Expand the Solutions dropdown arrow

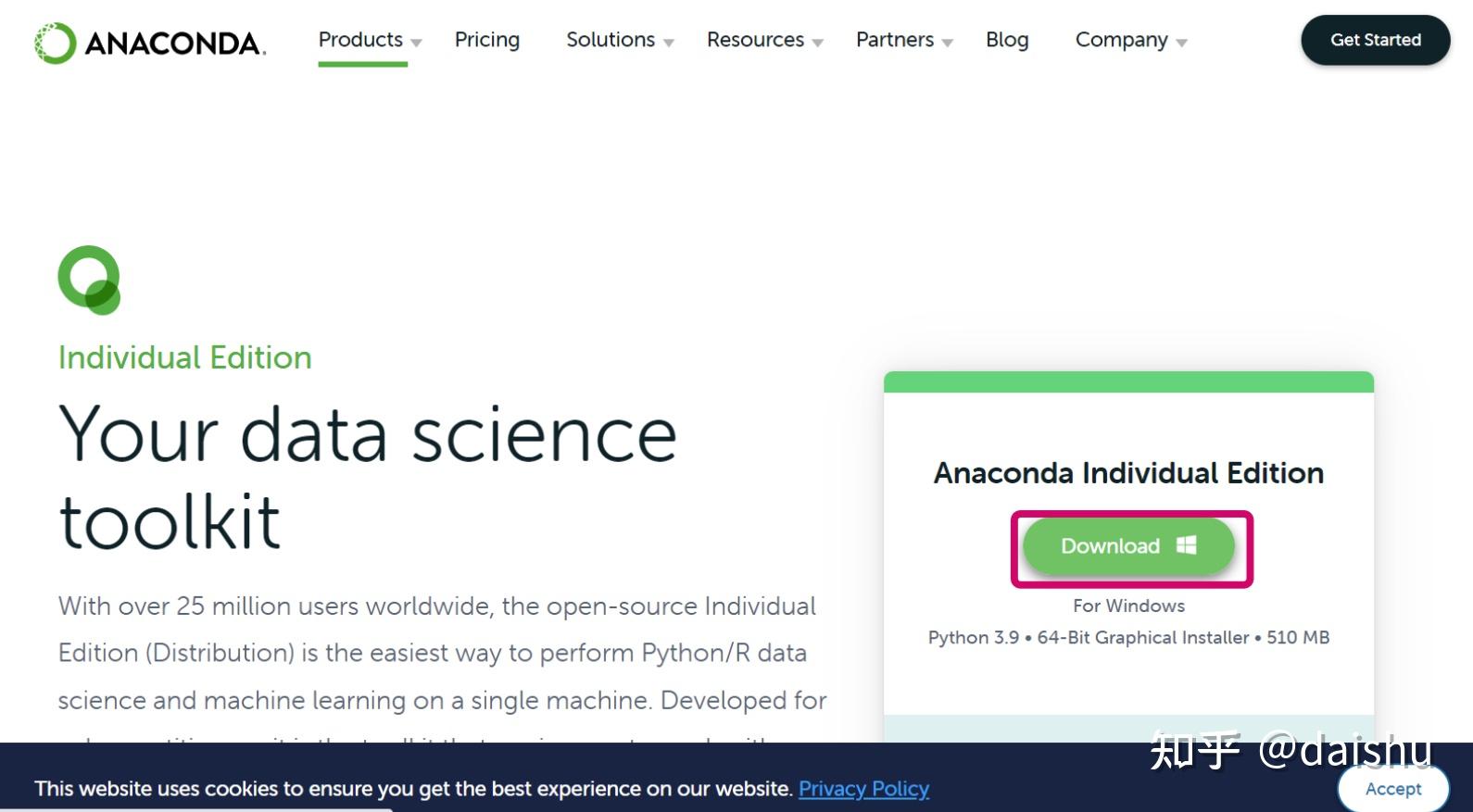point(669,43)
